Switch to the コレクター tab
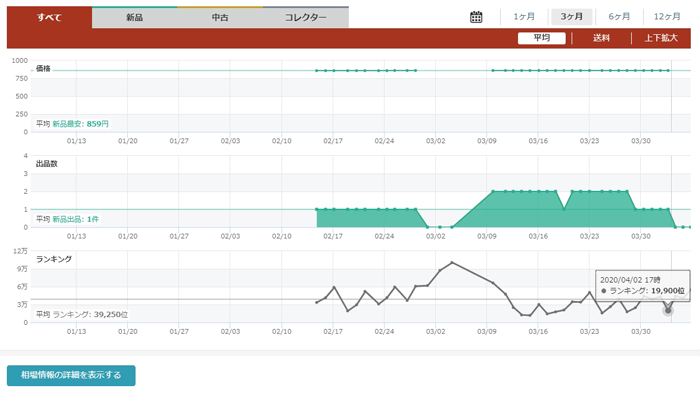 tap(306, 17)
